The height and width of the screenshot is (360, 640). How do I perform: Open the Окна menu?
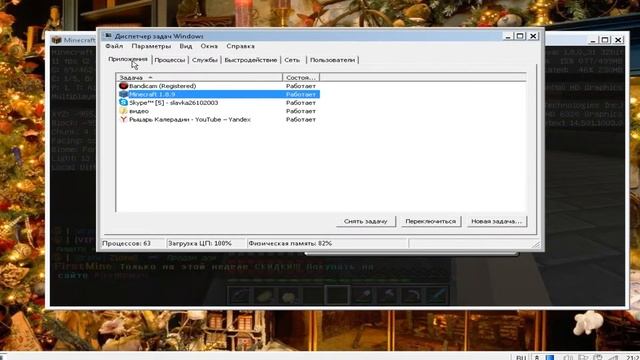click(209, 46)
